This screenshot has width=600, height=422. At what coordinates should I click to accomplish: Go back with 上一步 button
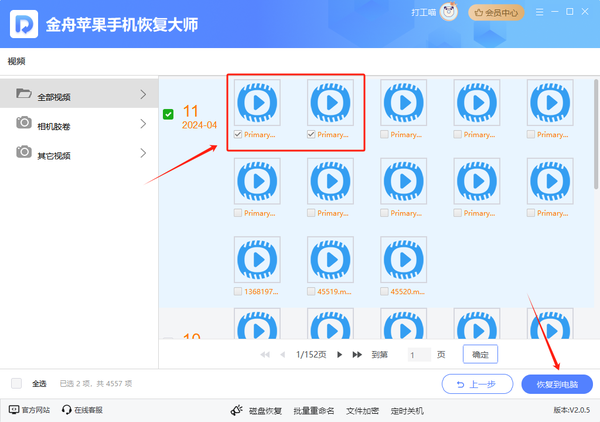click(477, 384)
